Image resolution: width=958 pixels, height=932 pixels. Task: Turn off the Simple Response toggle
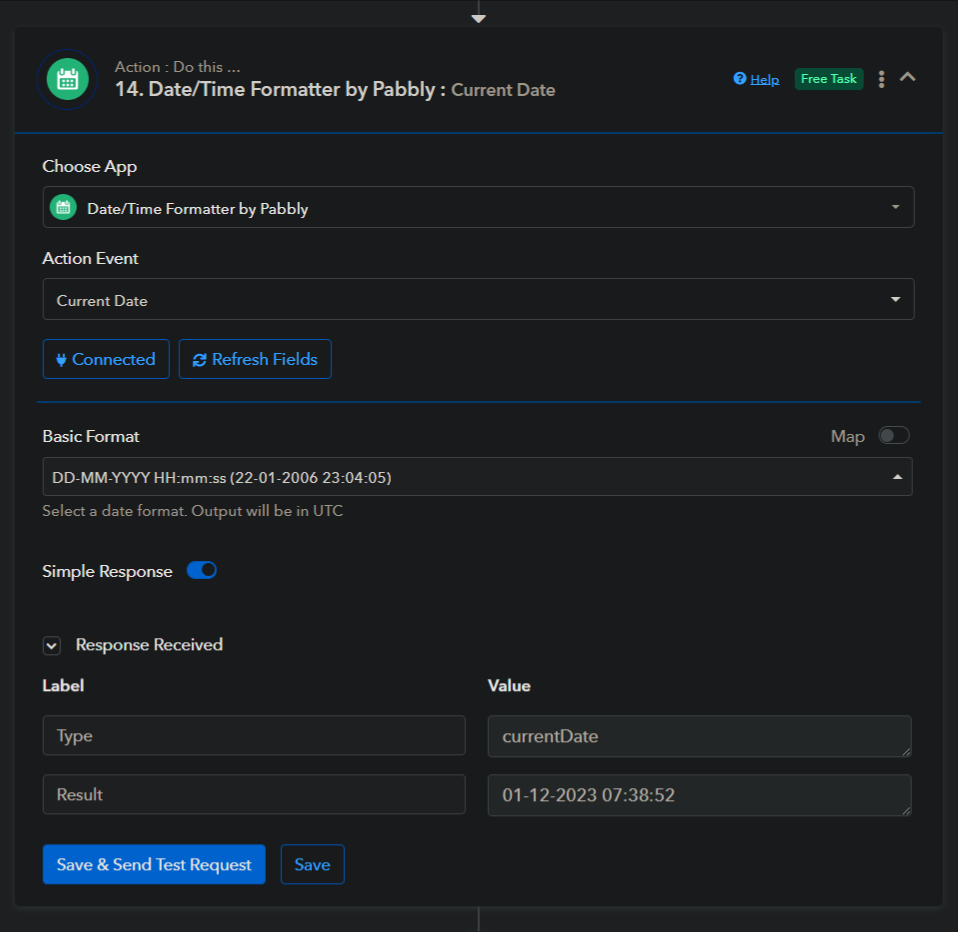point(202,571)
